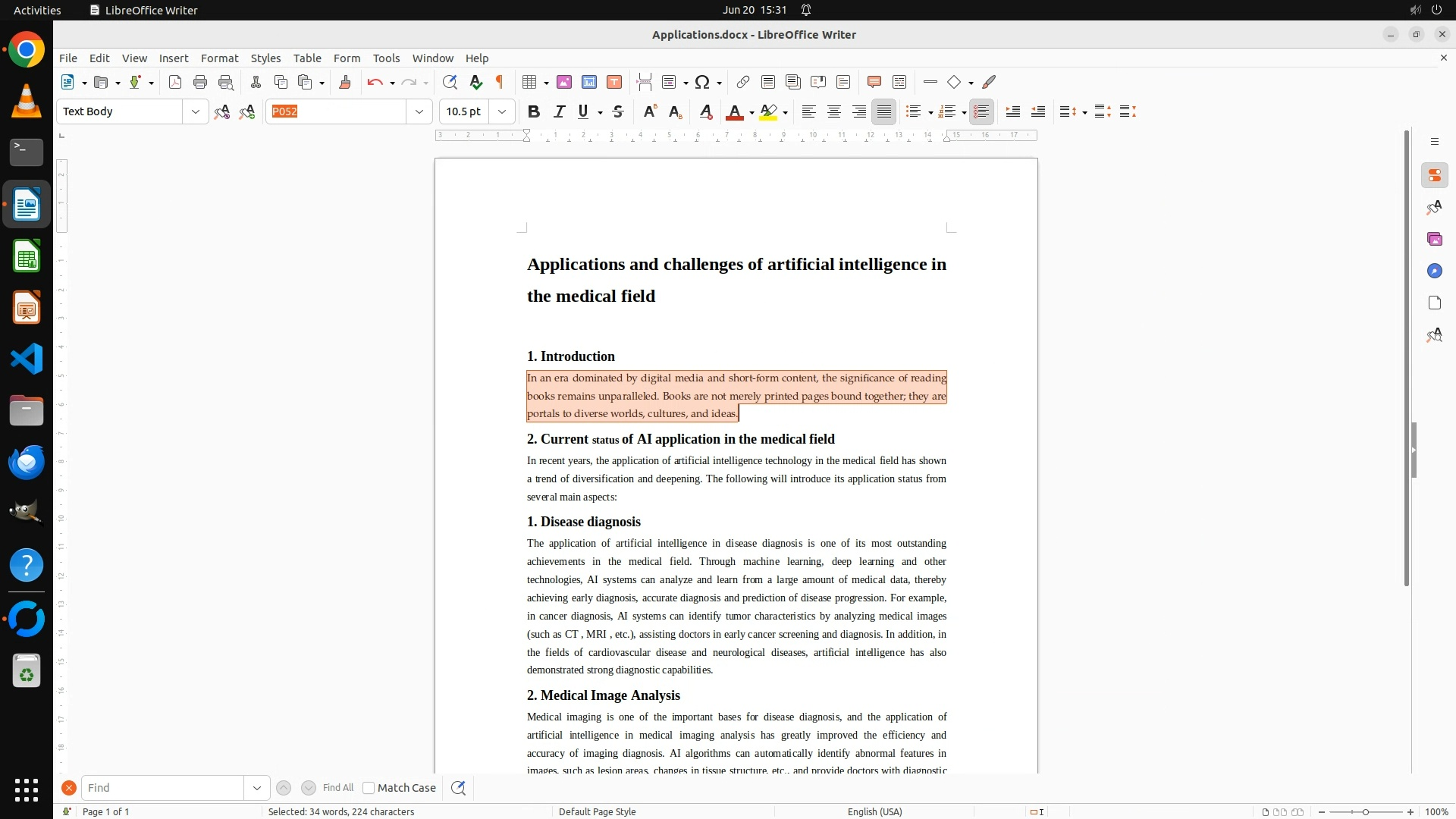Click the Insert Image icon
The width and height of the screenshot is (1456, 819).
564,82
